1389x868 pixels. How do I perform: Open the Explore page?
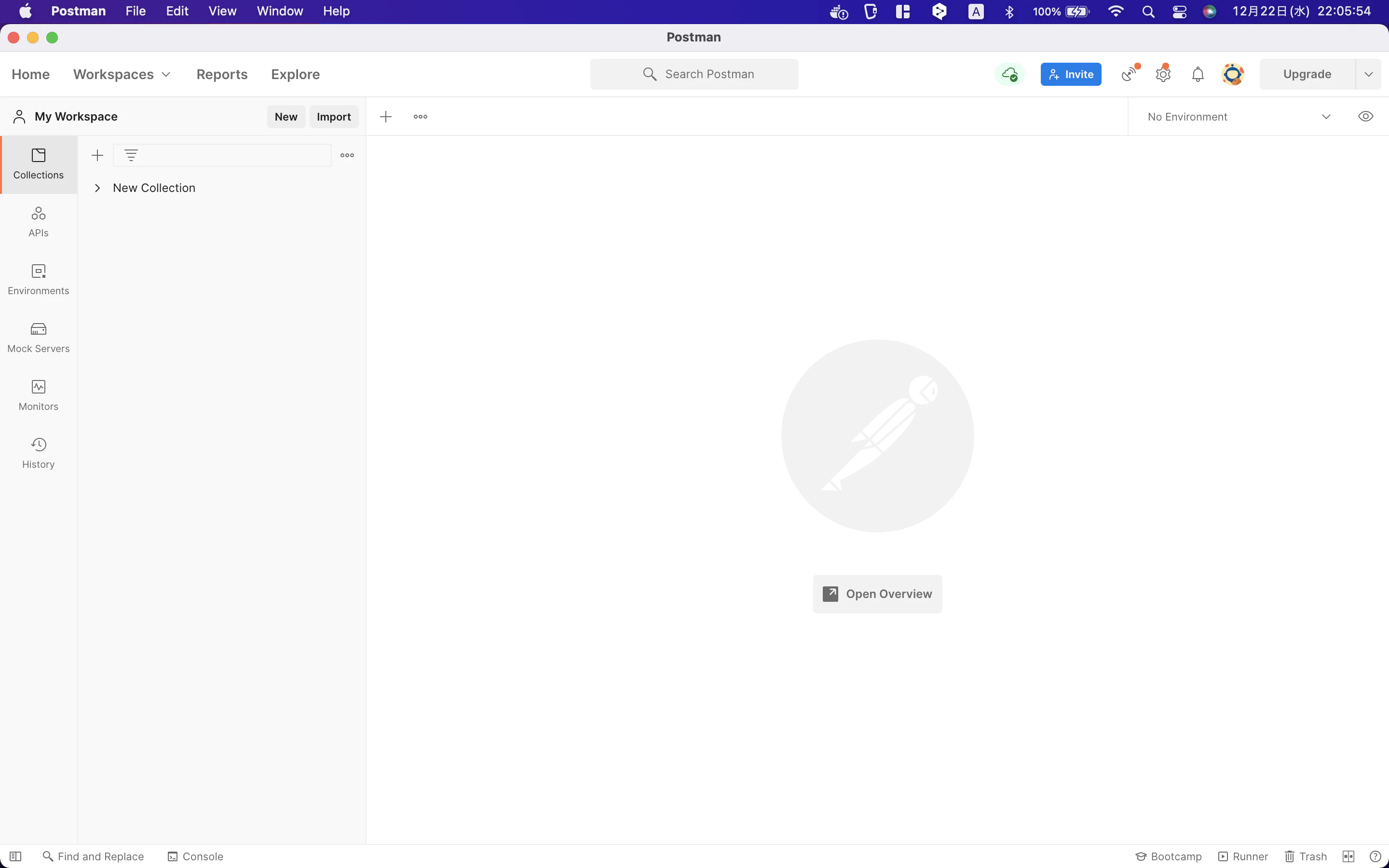(296, 74)
